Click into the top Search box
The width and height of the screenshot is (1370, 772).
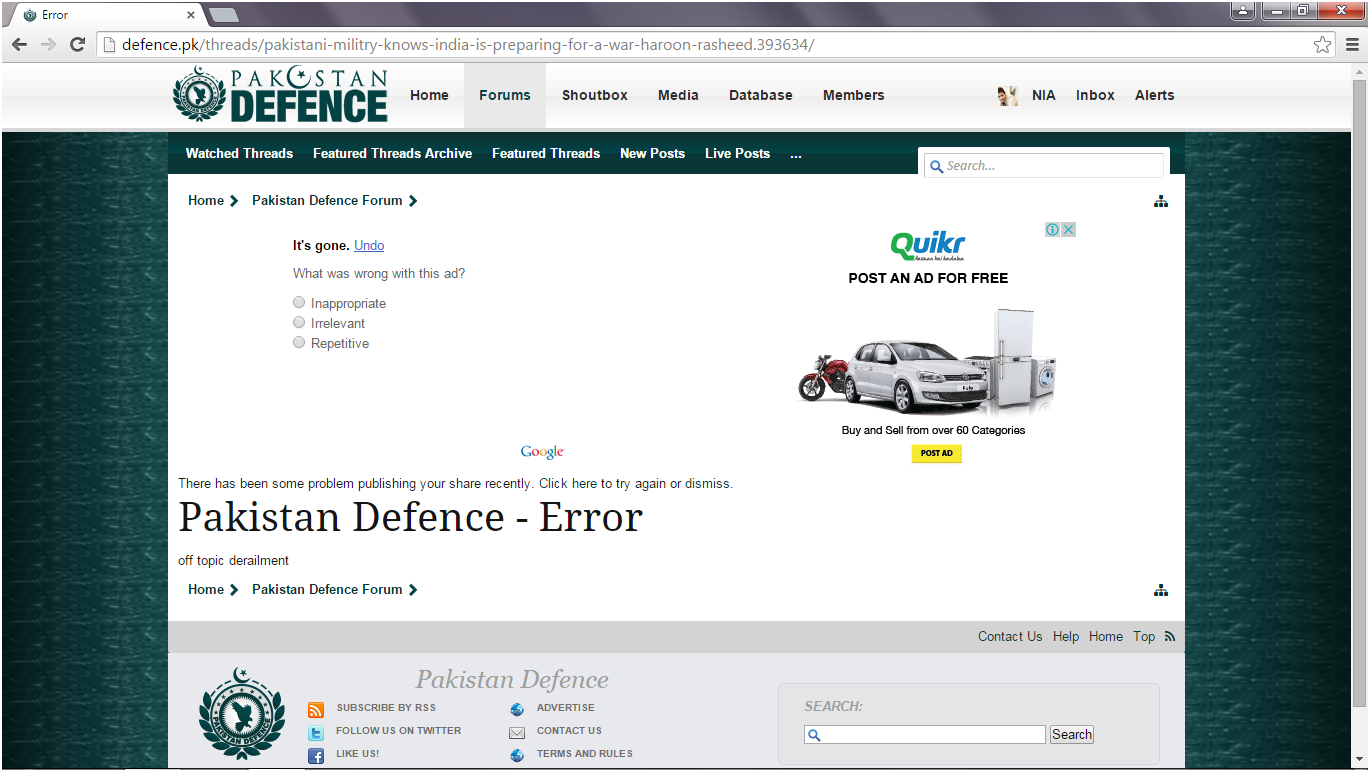1044,166
